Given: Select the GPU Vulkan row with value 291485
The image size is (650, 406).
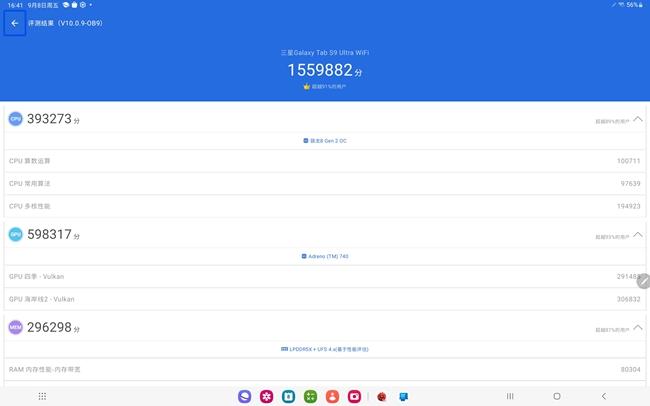Looking at the screenshot, I should 325,277.
